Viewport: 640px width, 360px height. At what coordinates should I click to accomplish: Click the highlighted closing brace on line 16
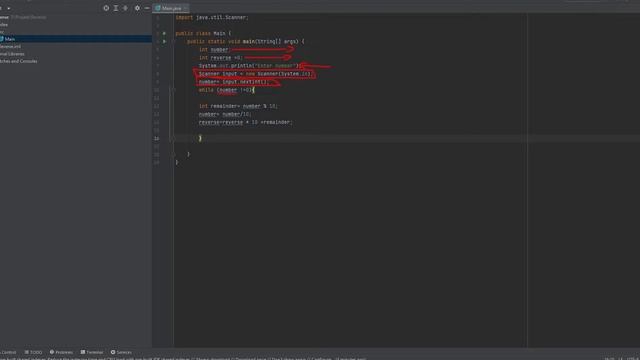pos(200,138)
